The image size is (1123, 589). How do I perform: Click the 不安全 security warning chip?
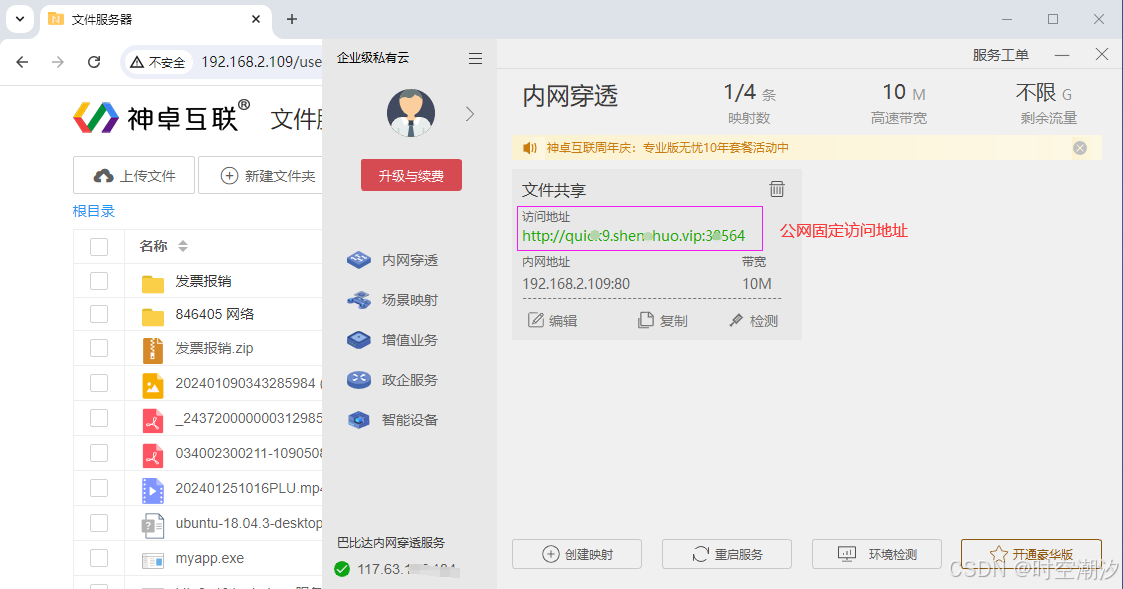pos(158,62)
